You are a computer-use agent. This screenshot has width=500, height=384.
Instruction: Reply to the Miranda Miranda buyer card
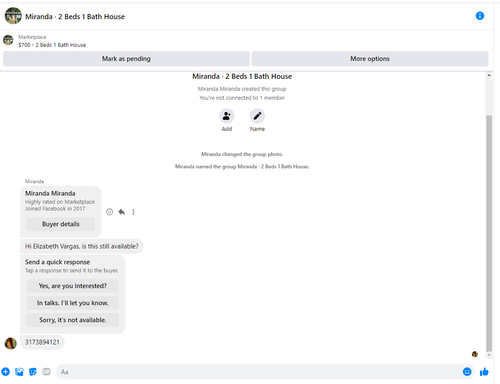click(122, 212)
